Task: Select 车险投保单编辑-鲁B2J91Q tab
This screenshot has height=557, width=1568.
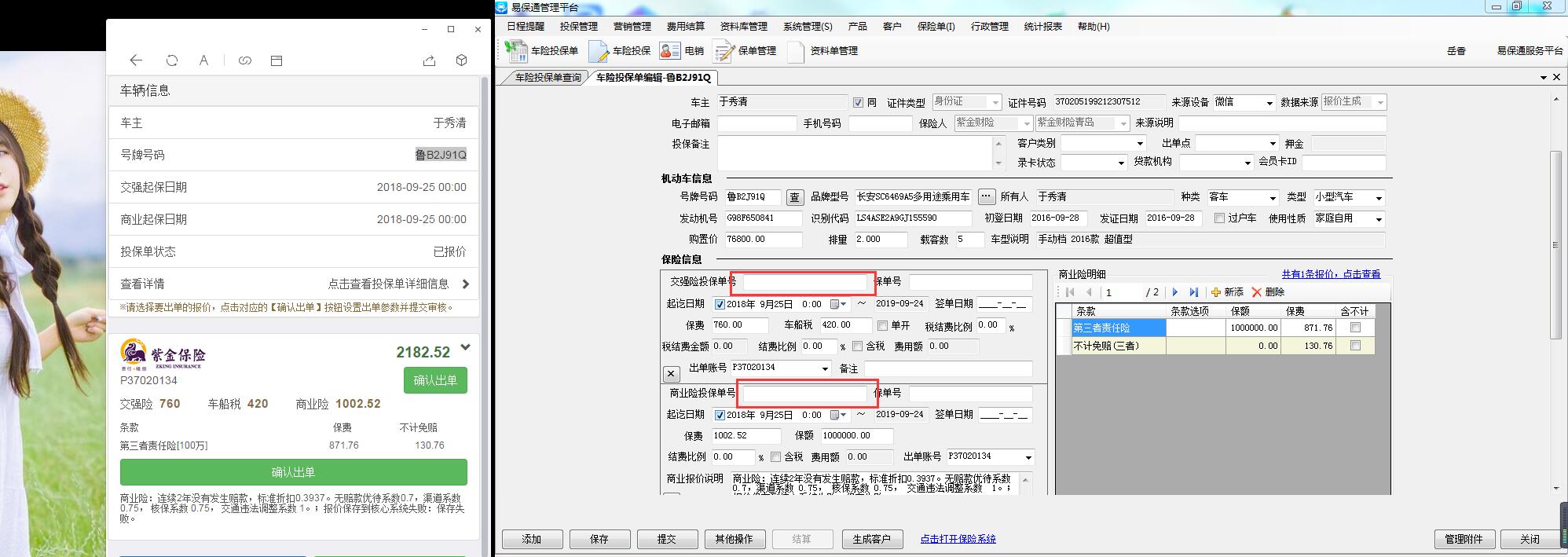Action: point(653,78)
